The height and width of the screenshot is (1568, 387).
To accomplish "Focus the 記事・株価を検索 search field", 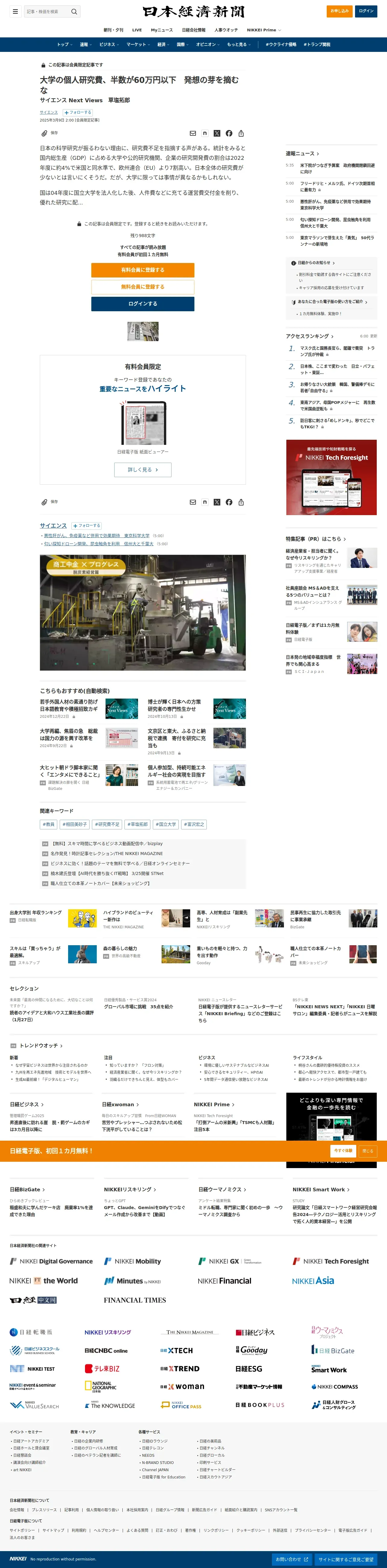I will (47, 11).
